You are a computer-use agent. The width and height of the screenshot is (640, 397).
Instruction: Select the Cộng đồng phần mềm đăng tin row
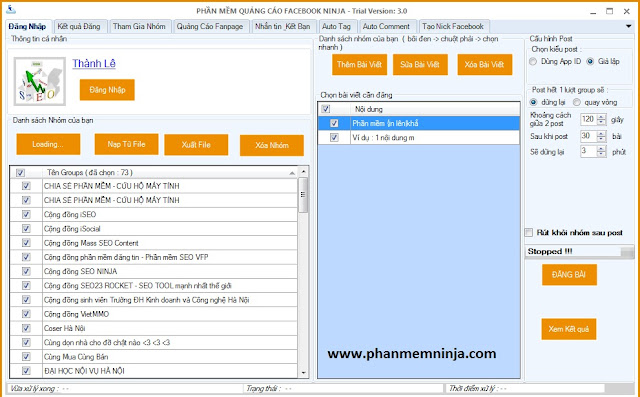tap(154, 257)
